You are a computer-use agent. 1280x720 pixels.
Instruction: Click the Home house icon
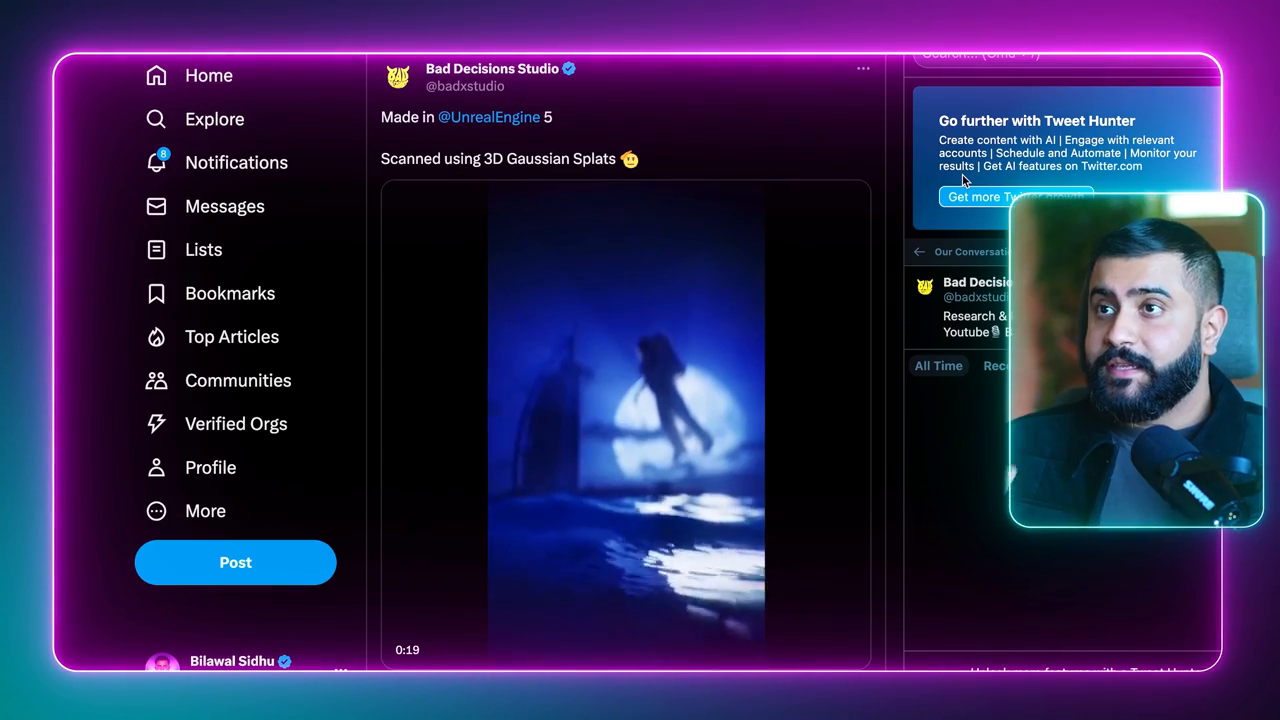tap(156, 76)
